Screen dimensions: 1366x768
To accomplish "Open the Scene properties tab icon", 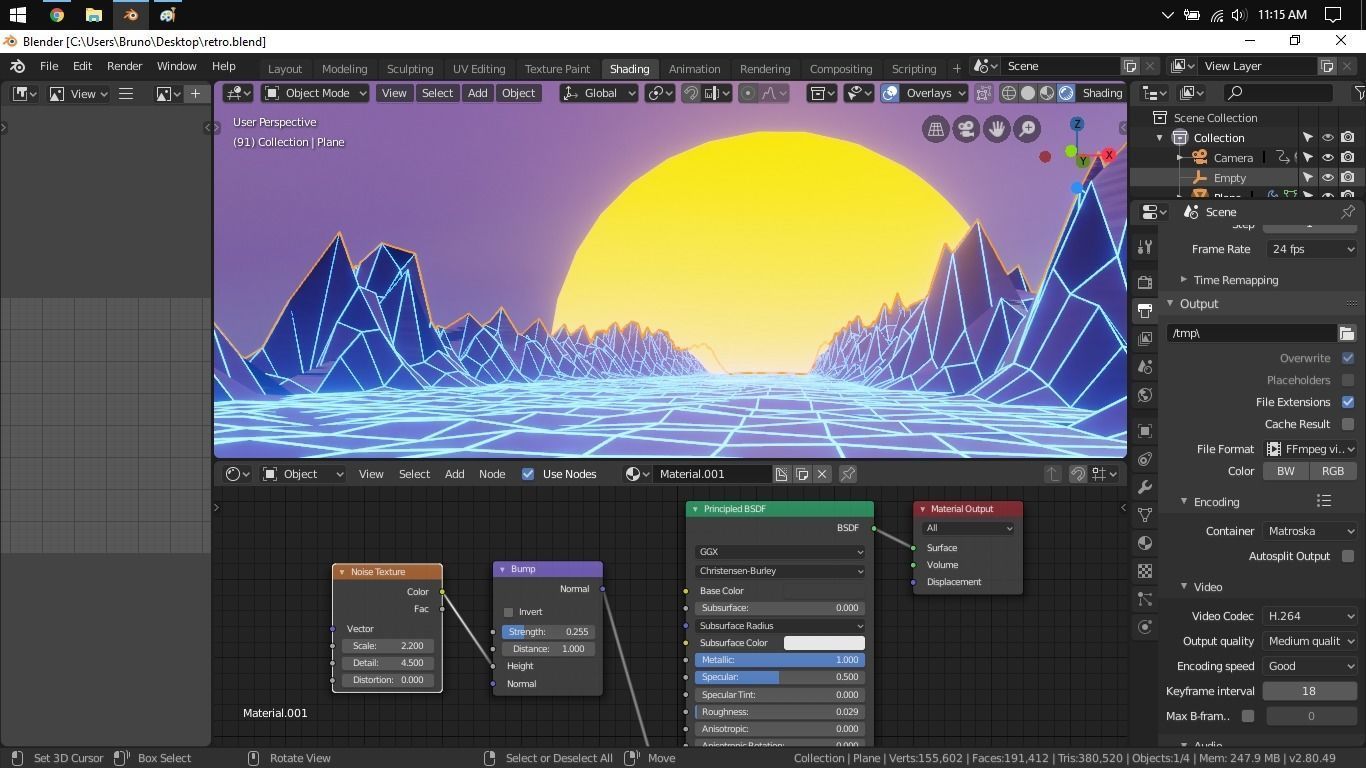I will [1145, 366].
